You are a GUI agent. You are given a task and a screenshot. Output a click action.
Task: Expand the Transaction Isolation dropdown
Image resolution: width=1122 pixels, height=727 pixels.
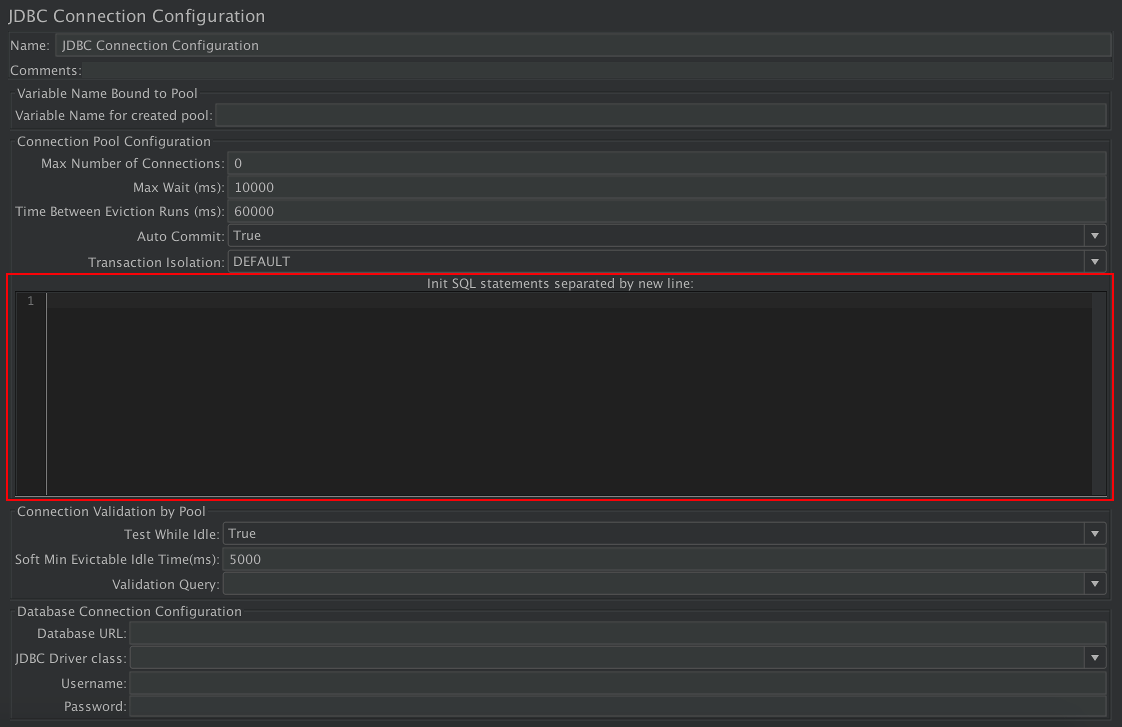[1095, 262]
